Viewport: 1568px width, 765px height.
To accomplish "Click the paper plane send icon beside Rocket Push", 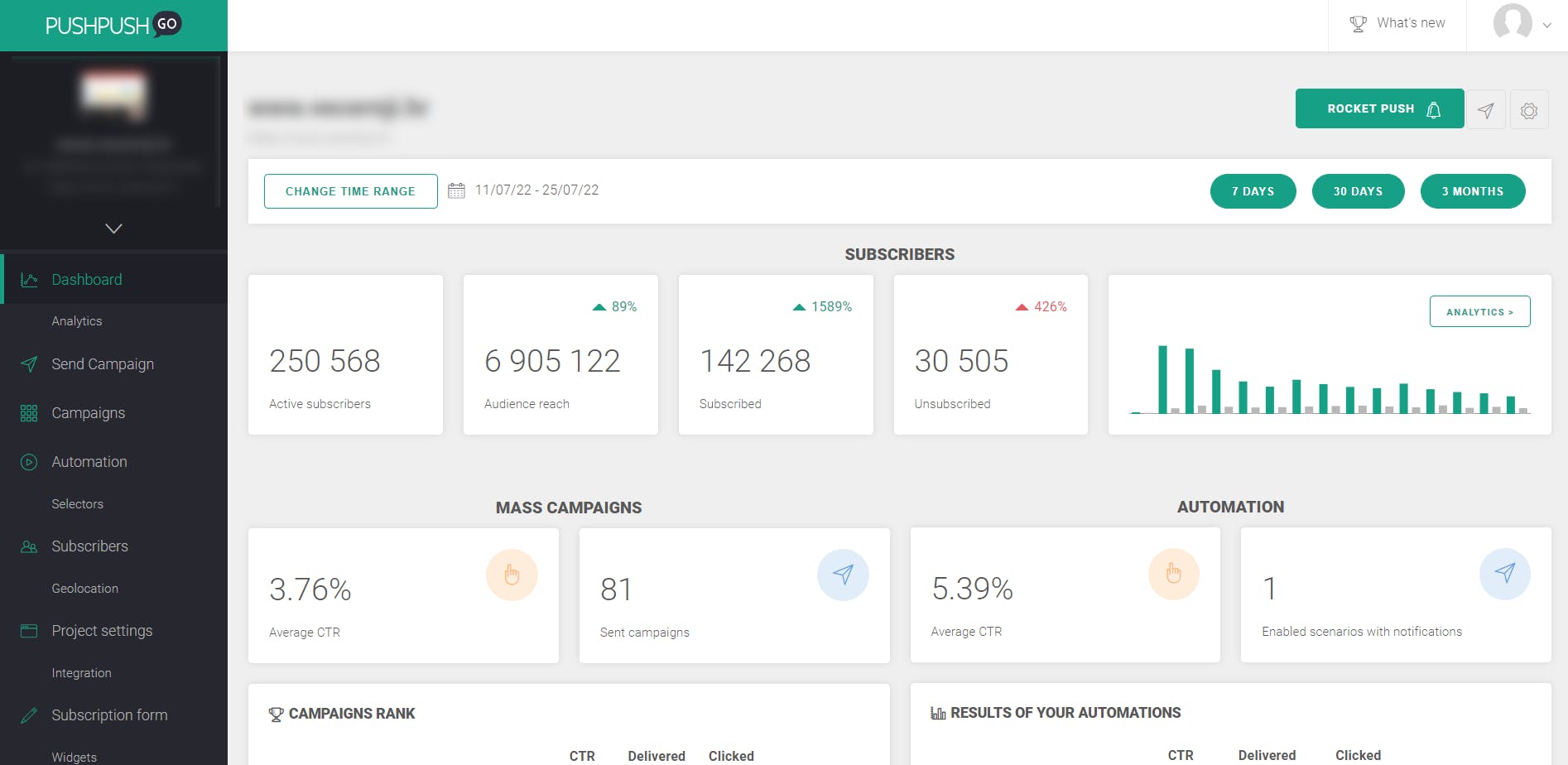I will 1486,110.
